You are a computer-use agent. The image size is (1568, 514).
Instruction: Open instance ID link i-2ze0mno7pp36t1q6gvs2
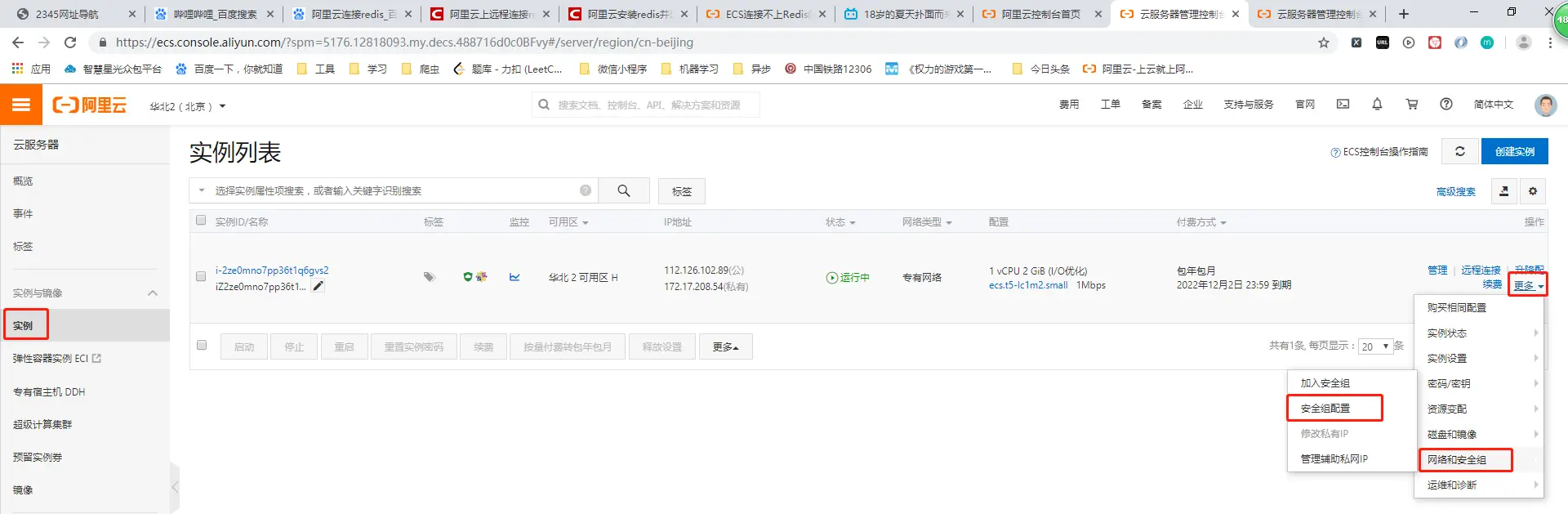coord(272,270)
